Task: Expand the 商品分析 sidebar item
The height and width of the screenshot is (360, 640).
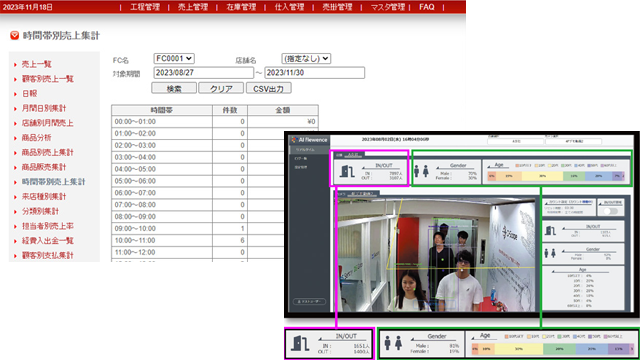Action: 36,138
